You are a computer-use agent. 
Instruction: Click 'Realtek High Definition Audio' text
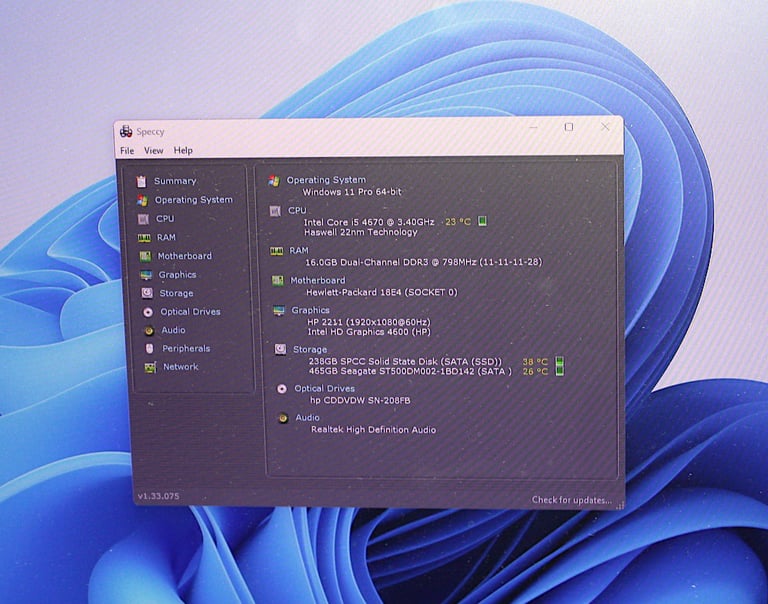[373, 430]
